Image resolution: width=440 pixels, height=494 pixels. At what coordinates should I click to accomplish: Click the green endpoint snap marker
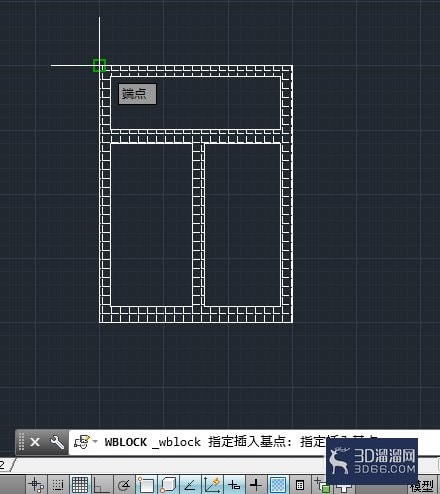pyautogui.click(x=99, y=65)
